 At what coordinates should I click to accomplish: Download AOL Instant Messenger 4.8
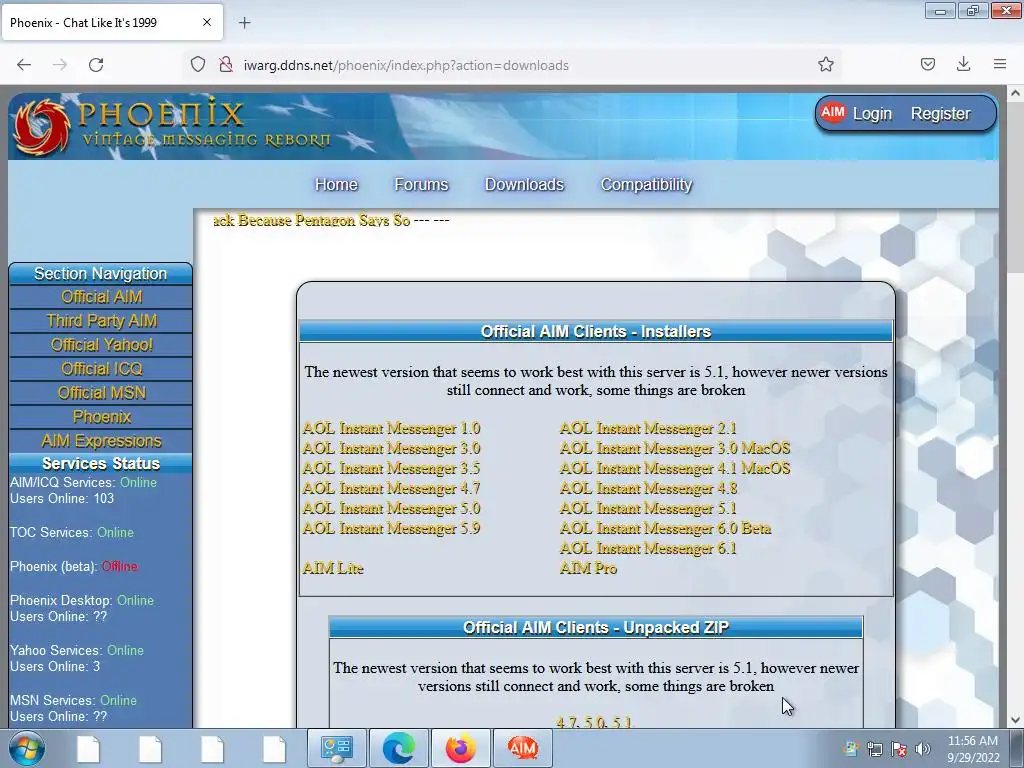pos(648,488)
